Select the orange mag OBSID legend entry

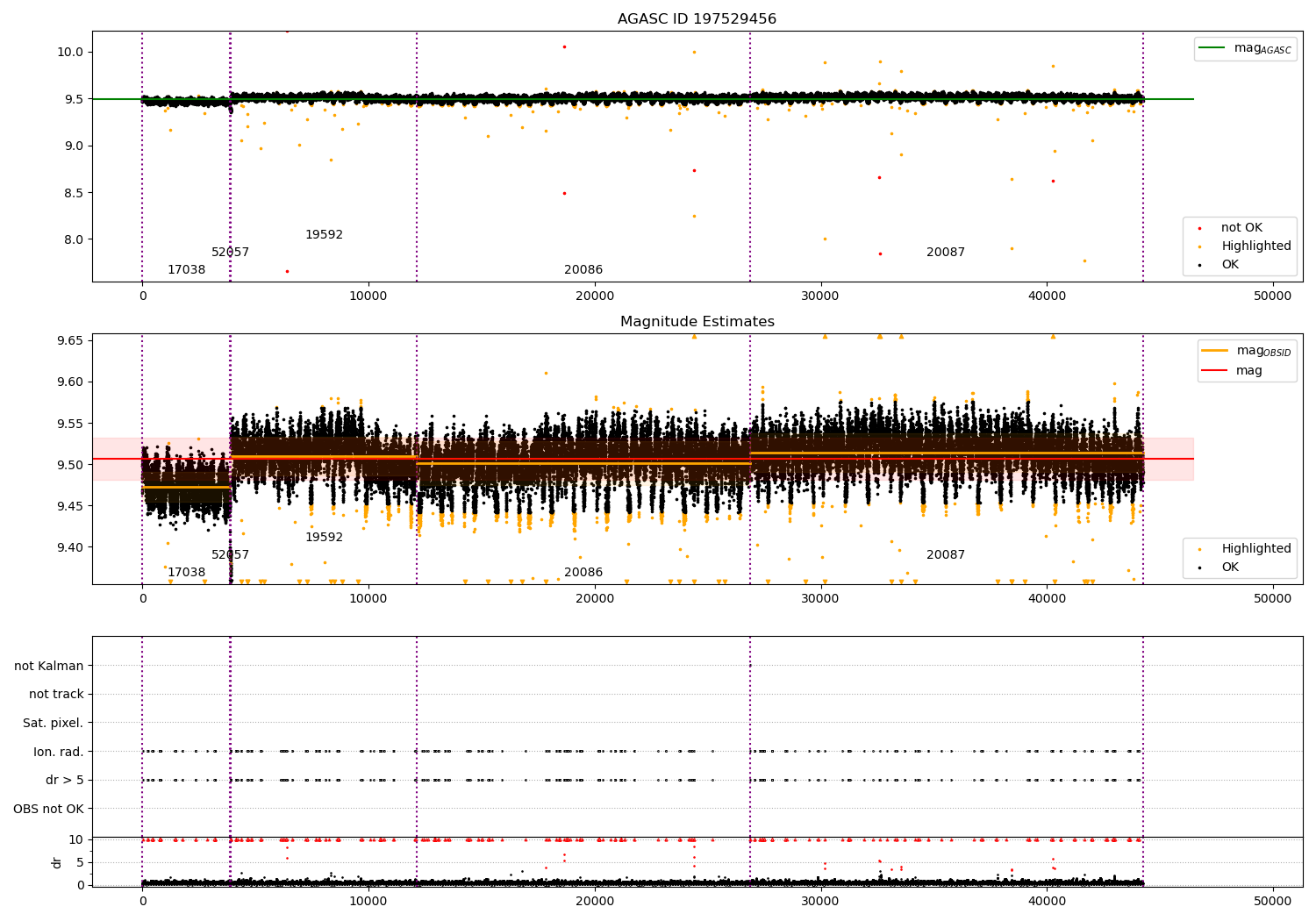(1247, 351)
